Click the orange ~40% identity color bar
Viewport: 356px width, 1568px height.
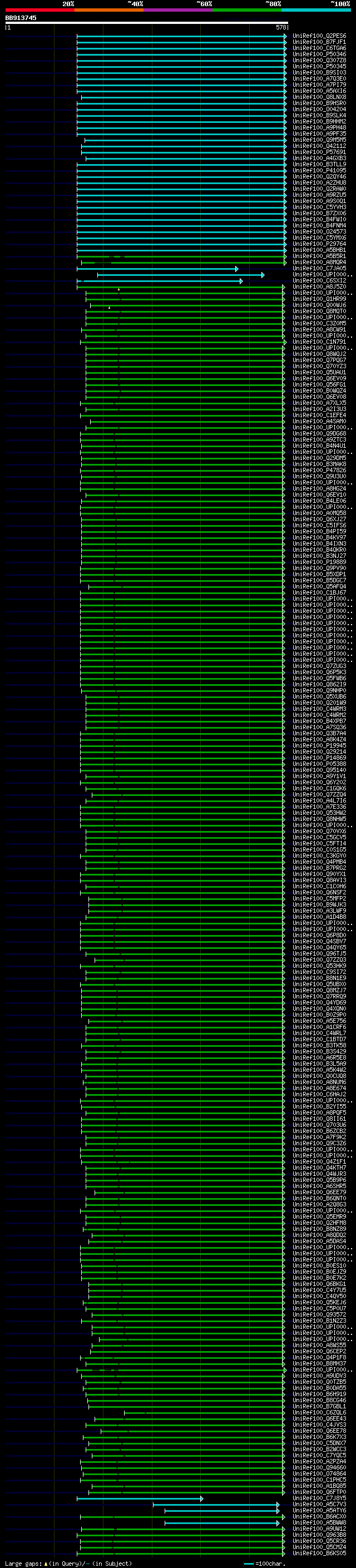point(109,10)
